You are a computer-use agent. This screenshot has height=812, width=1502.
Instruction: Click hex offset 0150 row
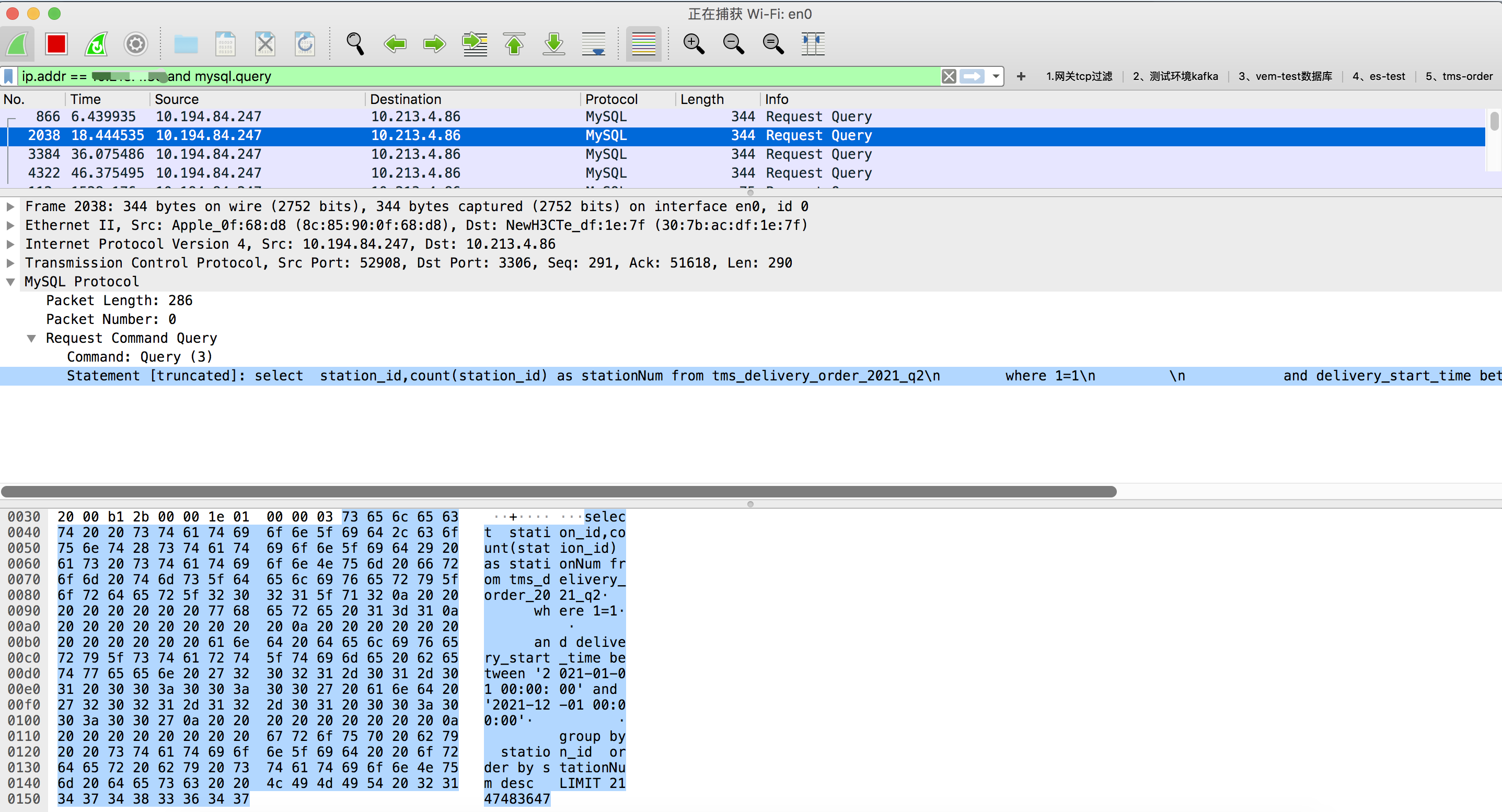coord(24,799)
